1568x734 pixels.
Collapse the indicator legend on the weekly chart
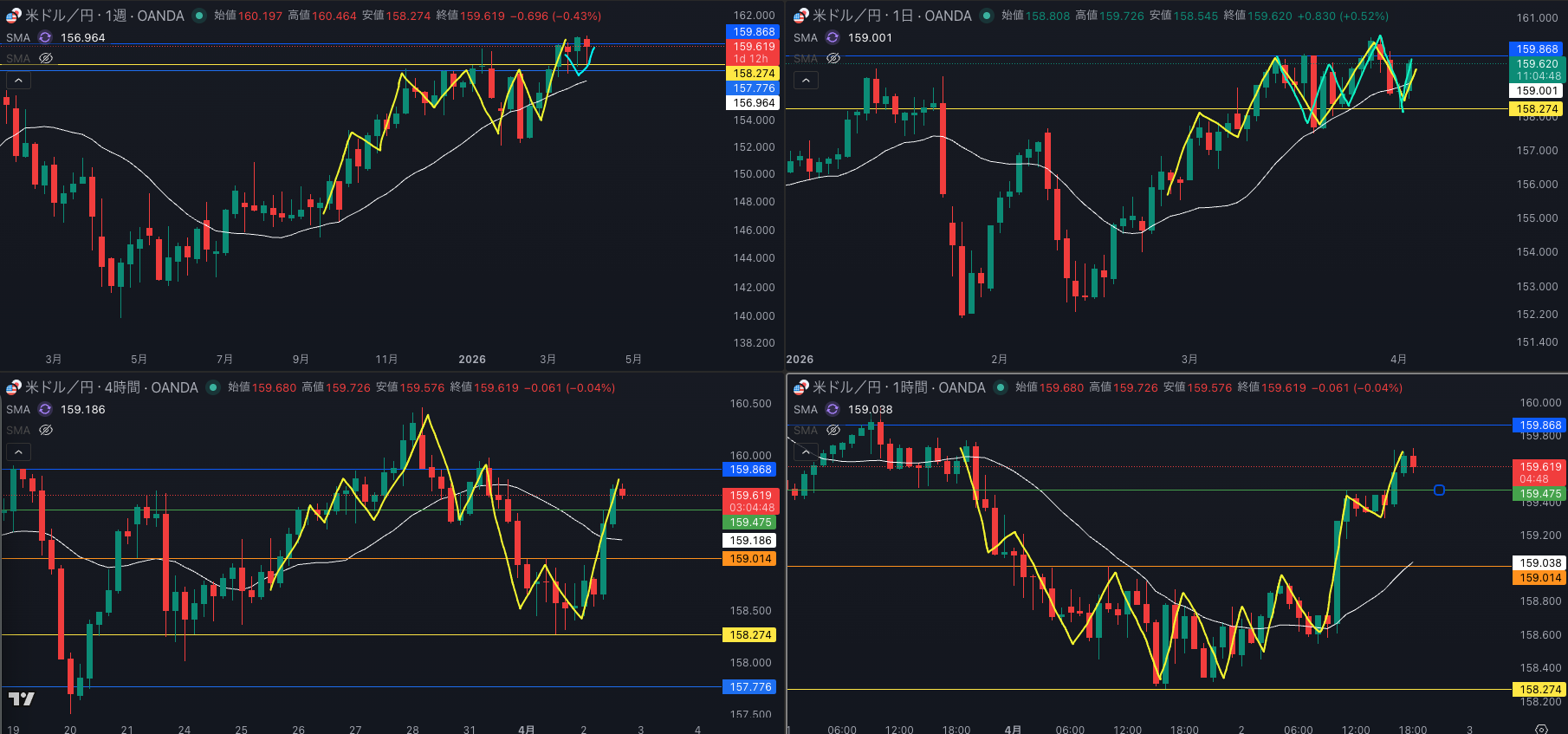click(18, 81)
